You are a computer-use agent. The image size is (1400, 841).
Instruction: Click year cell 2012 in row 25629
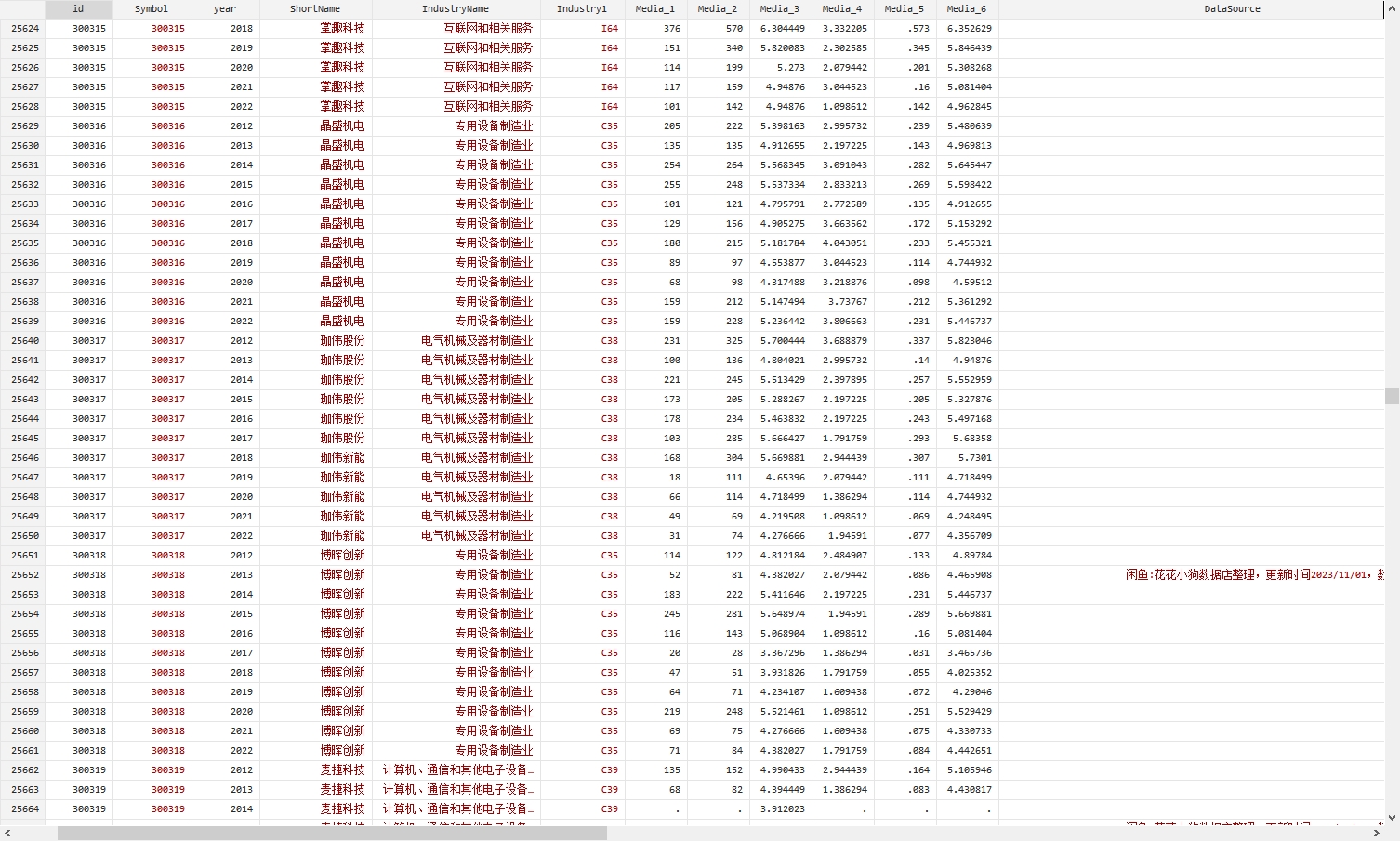pos(242,126)
